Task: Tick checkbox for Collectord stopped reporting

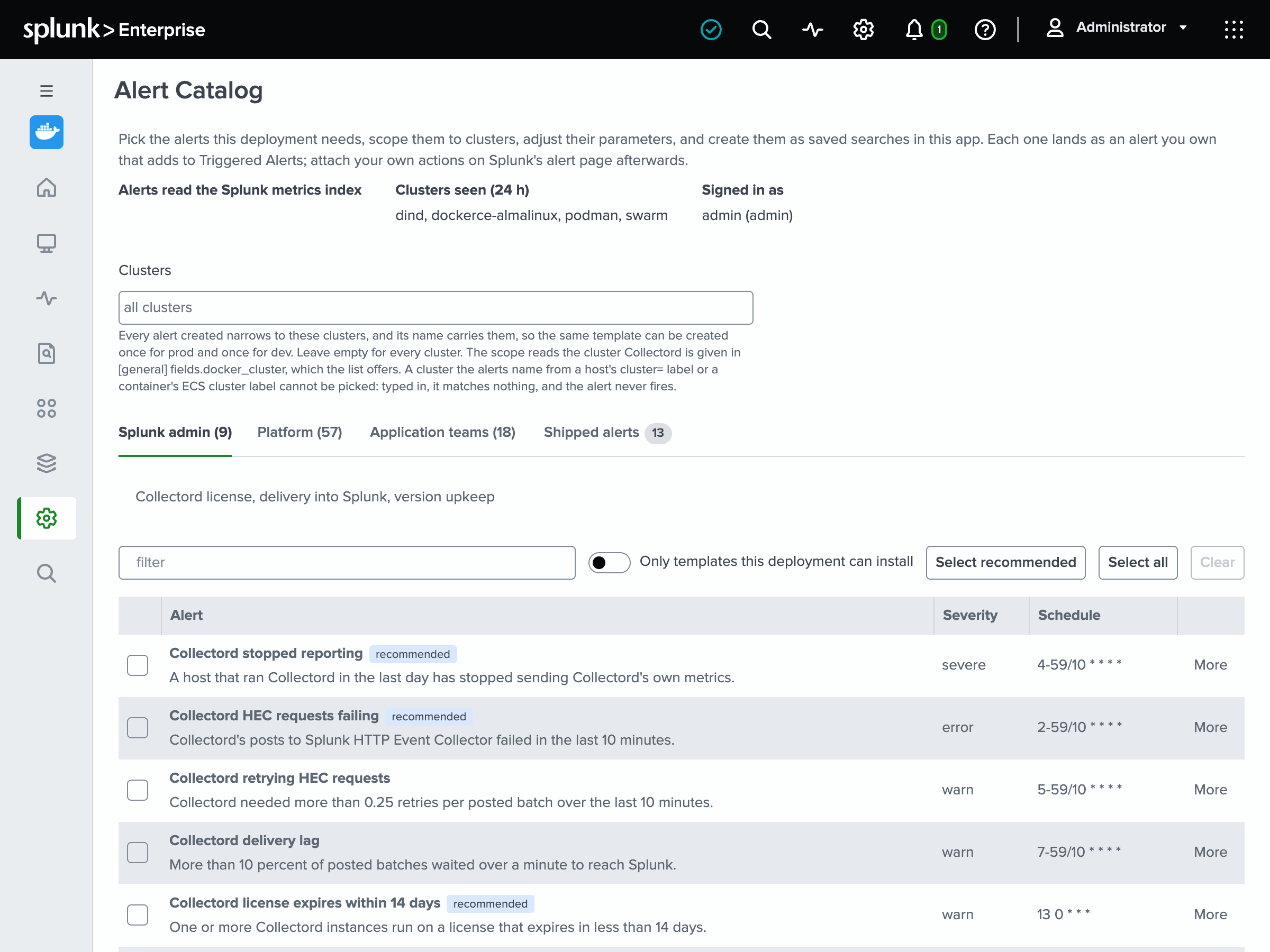Action: click(137, 665)
